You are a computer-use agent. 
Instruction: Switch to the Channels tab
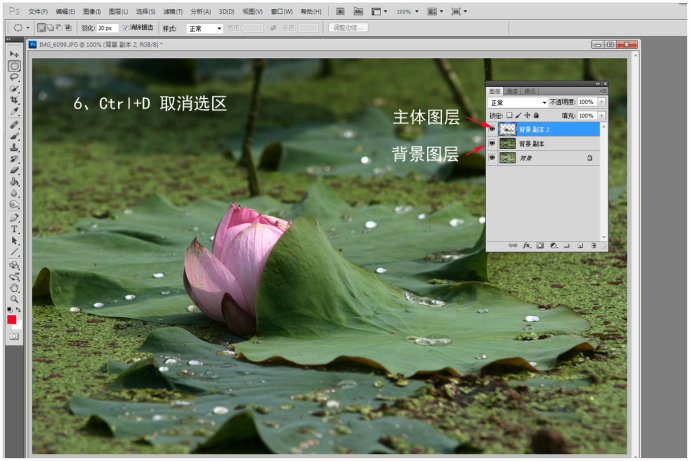[x=512, y=91]
